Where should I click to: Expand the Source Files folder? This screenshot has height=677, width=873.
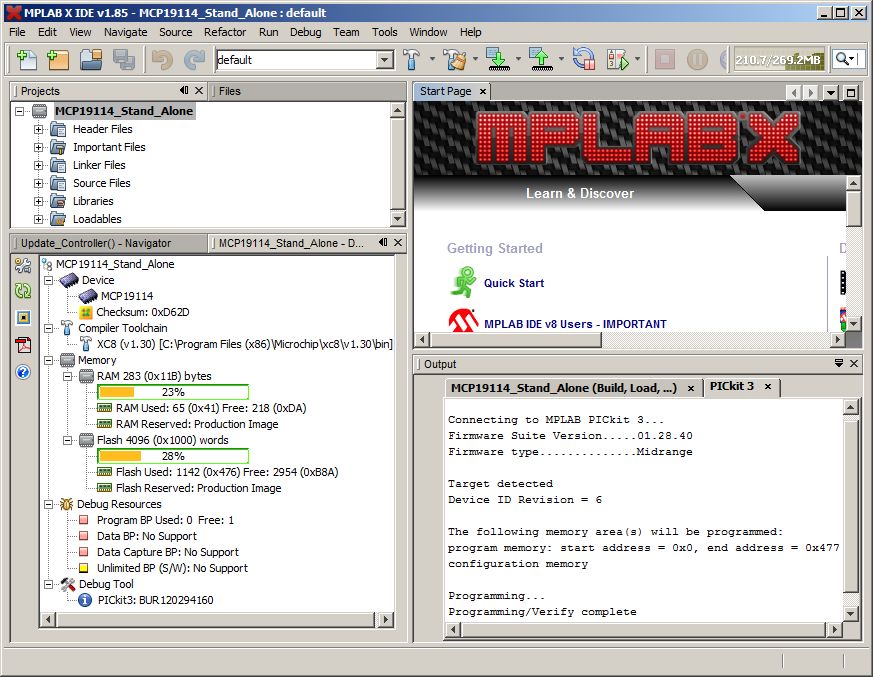(x=39, y=183)
